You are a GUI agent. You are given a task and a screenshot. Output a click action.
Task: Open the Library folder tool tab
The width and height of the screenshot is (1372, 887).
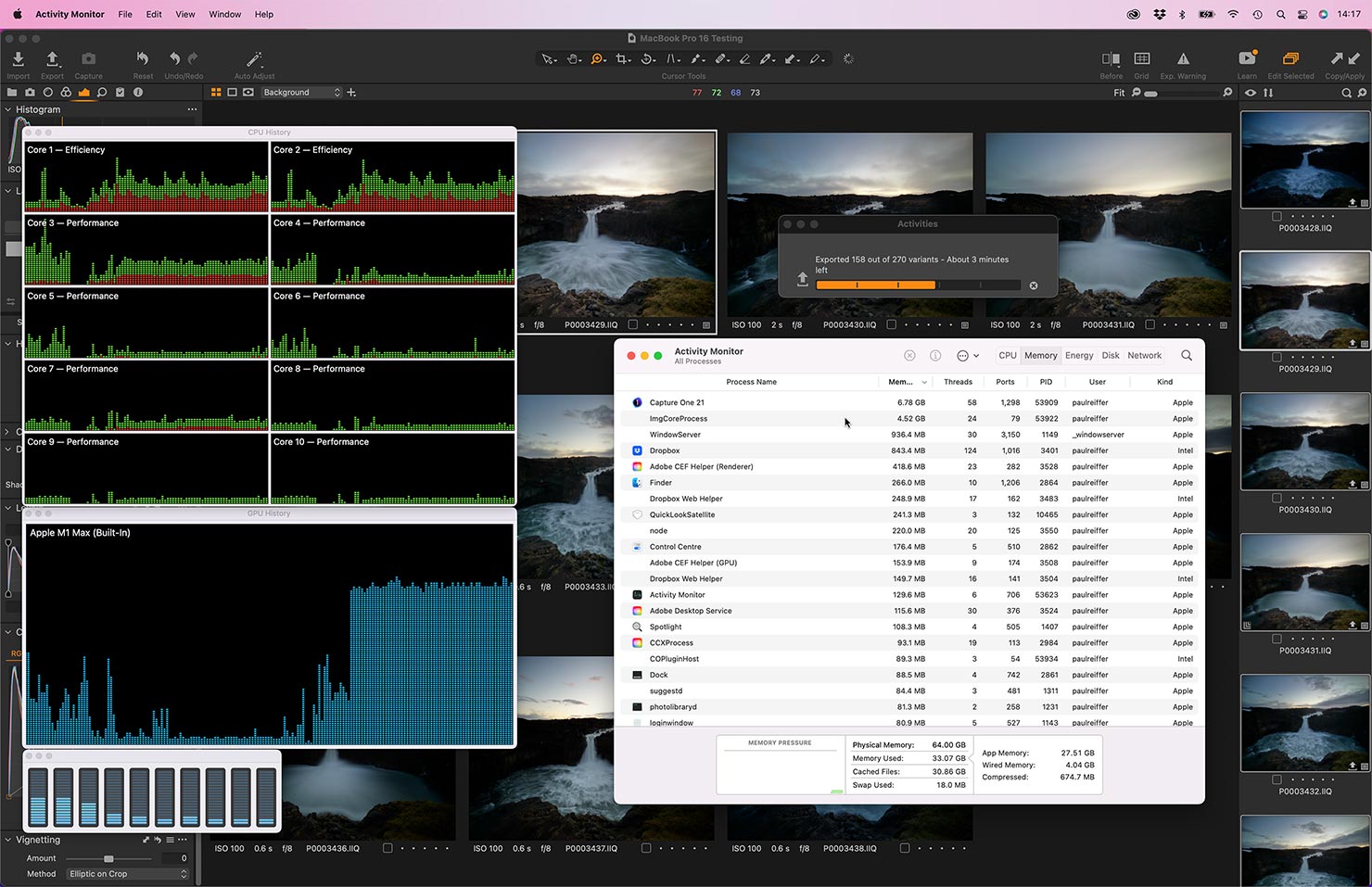pos(12,93)
